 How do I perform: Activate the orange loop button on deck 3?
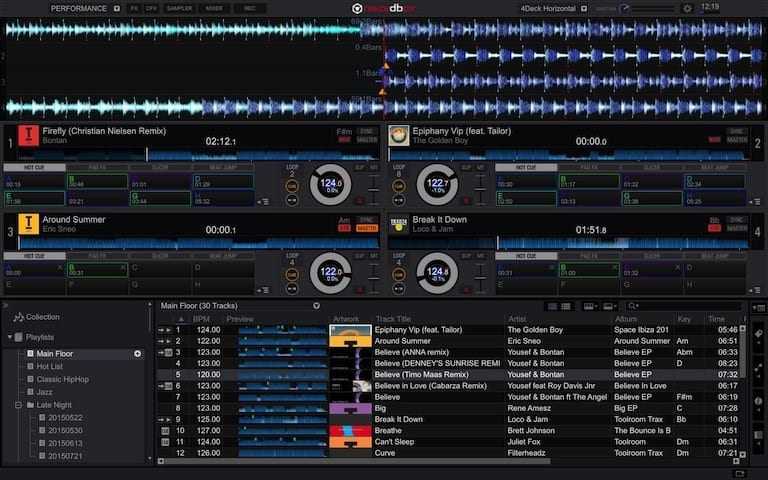[x=292, y=275]
